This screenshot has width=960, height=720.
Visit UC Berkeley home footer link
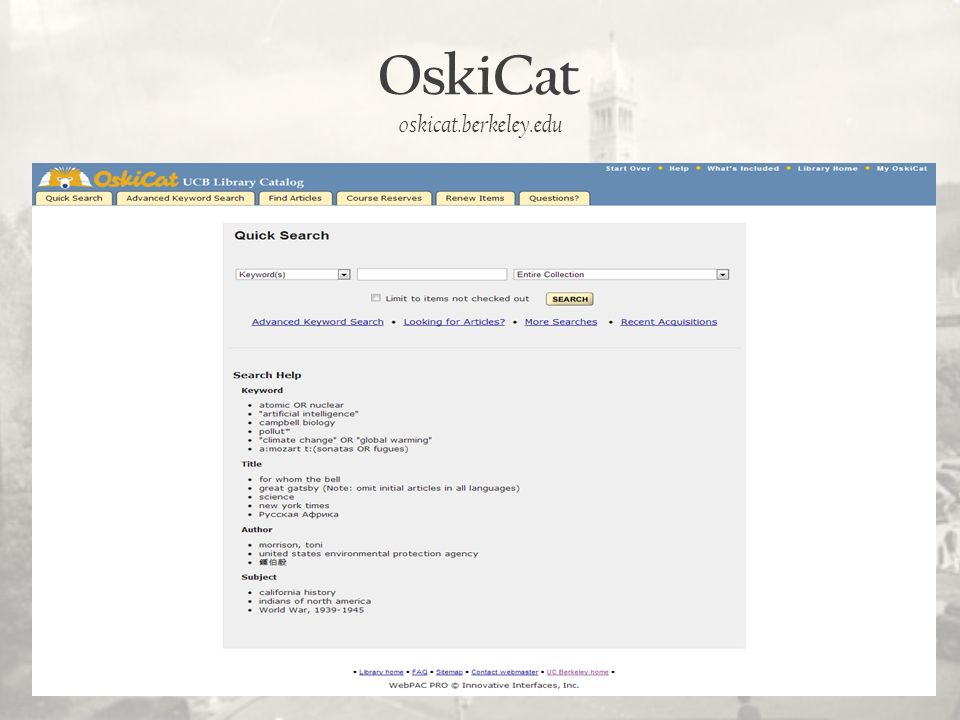577,672
